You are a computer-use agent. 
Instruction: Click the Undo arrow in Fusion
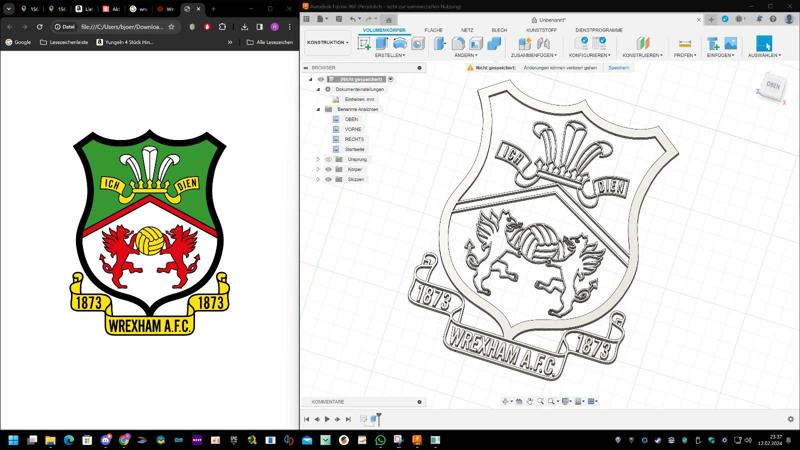point(353,19)
